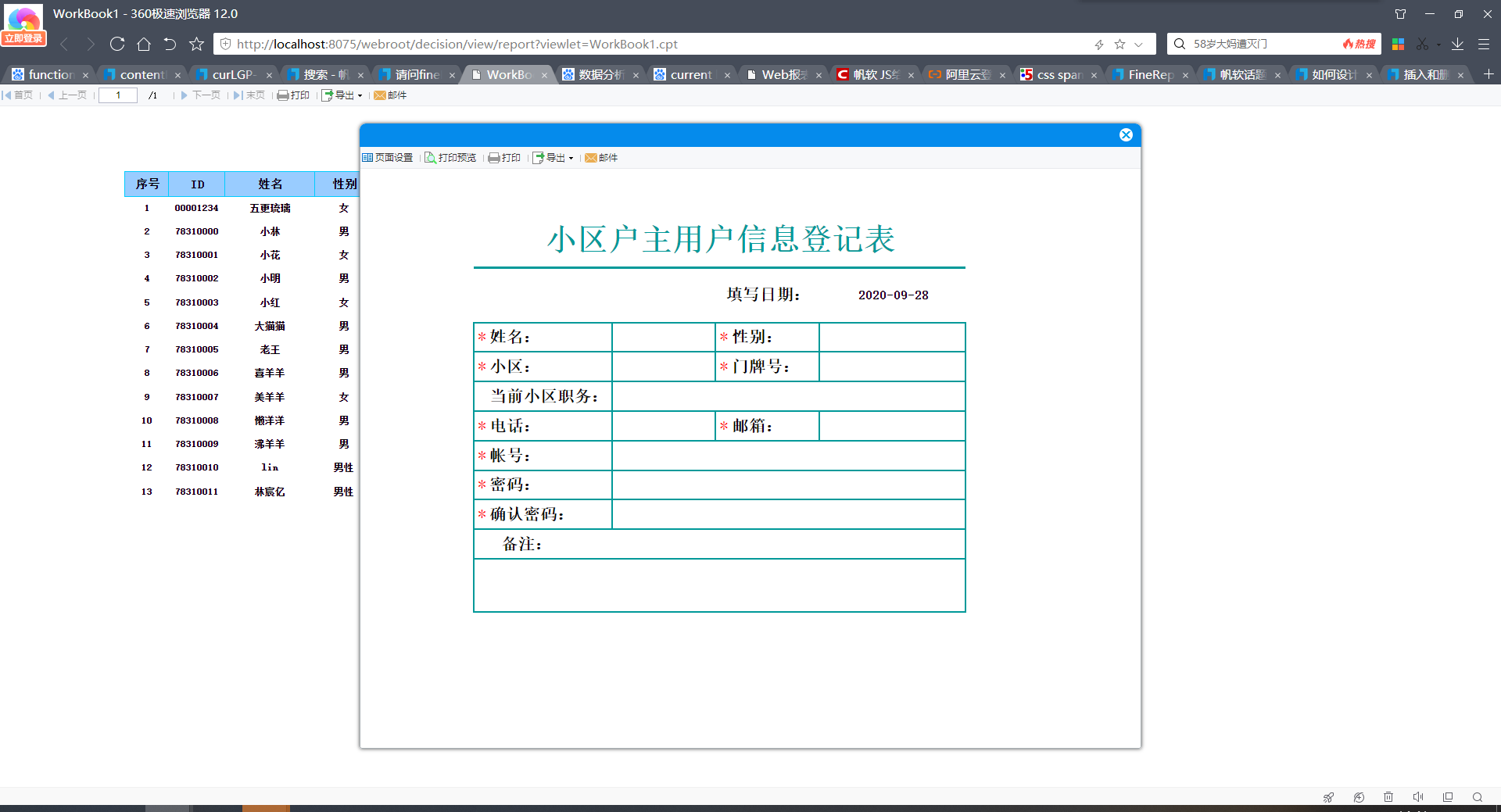Viewport: 1501px width, 812px height.
Task: Open a new tab with the plus button
Action: [1488, 73]
